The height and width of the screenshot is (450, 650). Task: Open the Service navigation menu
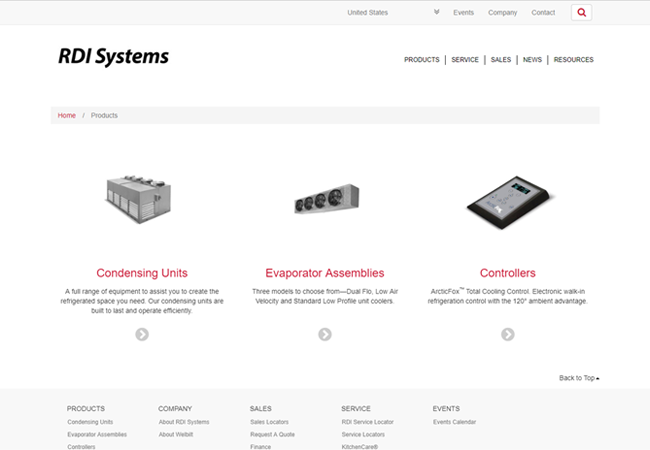465,60
